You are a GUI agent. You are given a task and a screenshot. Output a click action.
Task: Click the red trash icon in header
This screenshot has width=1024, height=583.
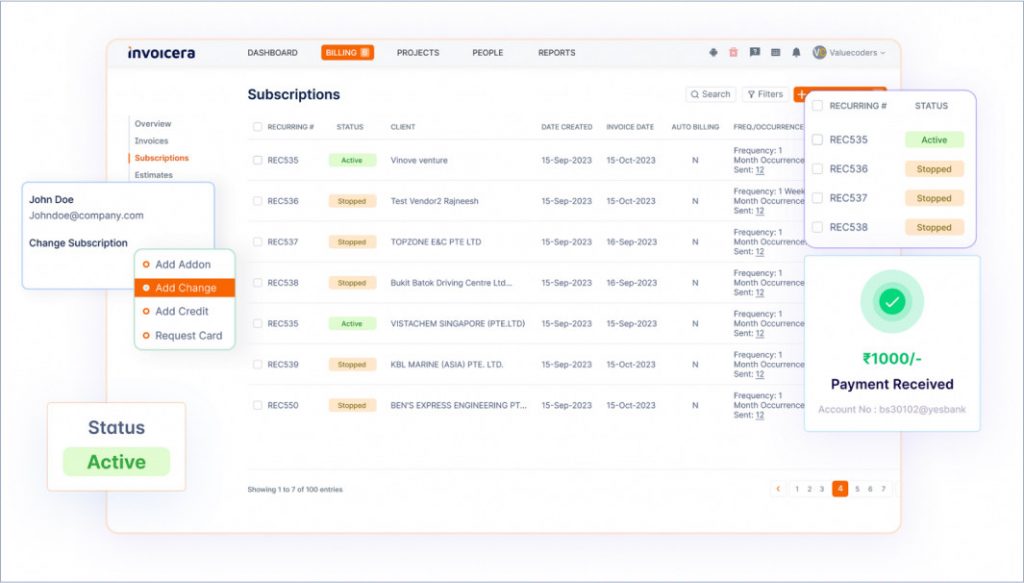[733, 52]
